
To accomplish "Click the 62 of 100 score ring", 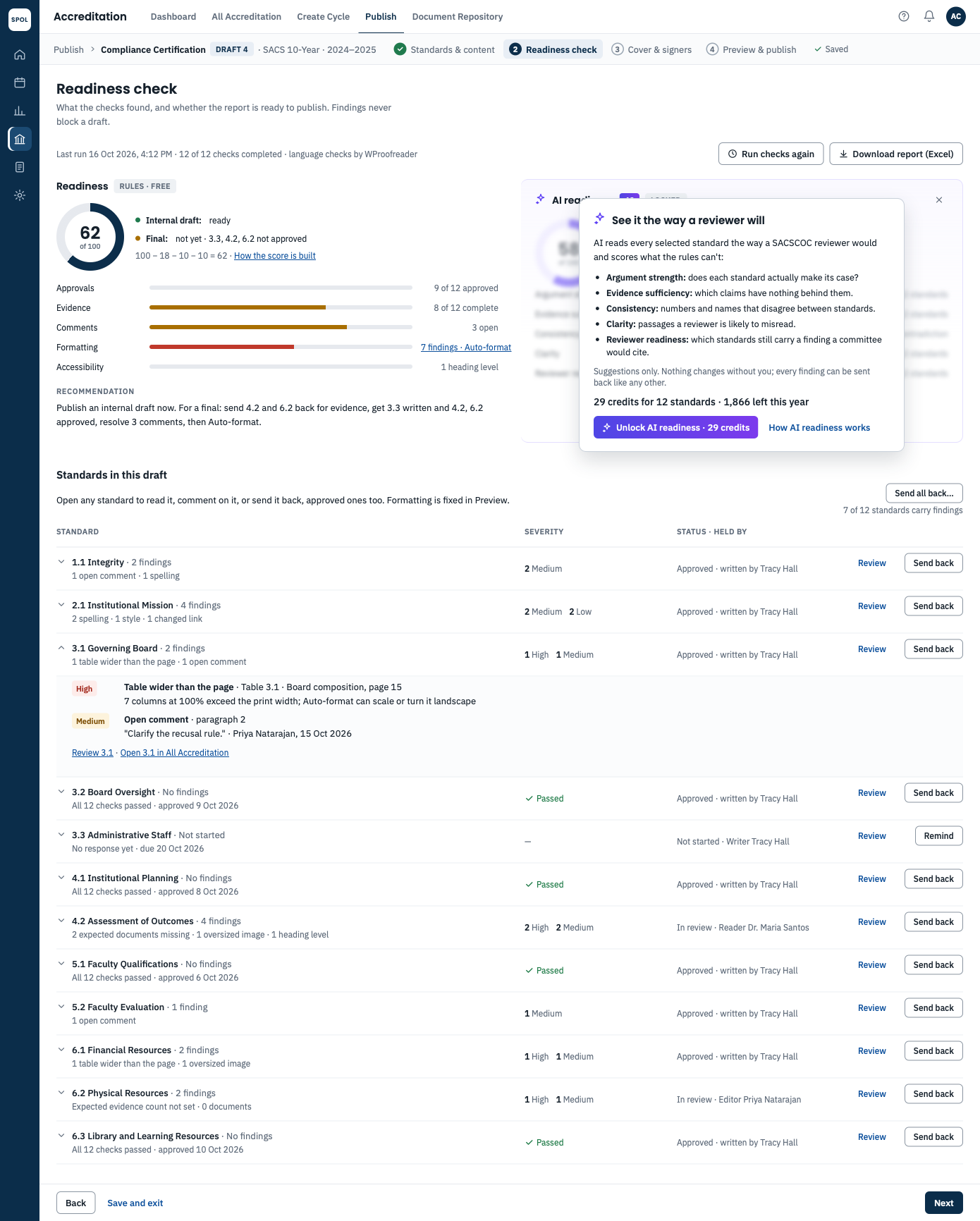I will point(90,237).
